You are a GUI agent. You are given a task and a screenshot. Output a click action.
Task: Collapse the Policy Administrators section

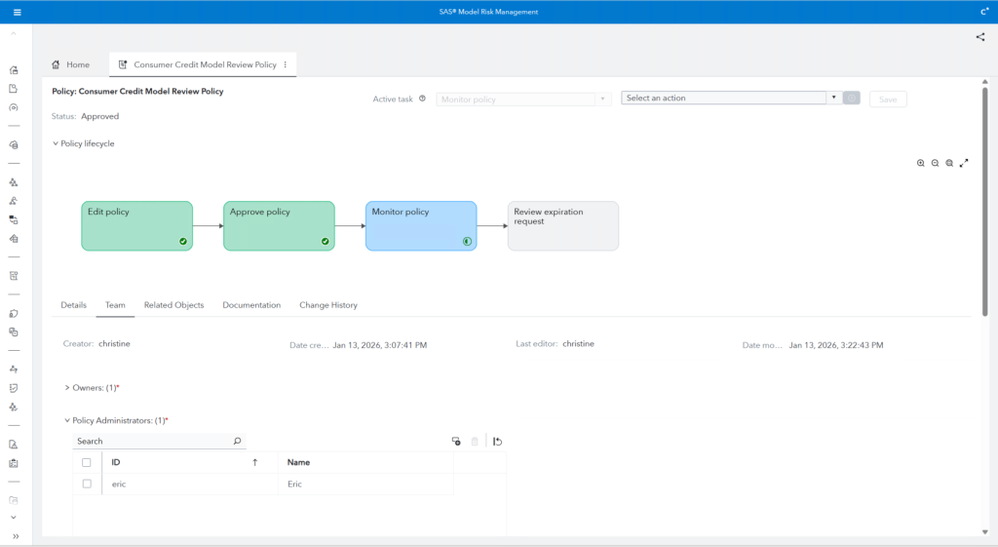(67, 420)
